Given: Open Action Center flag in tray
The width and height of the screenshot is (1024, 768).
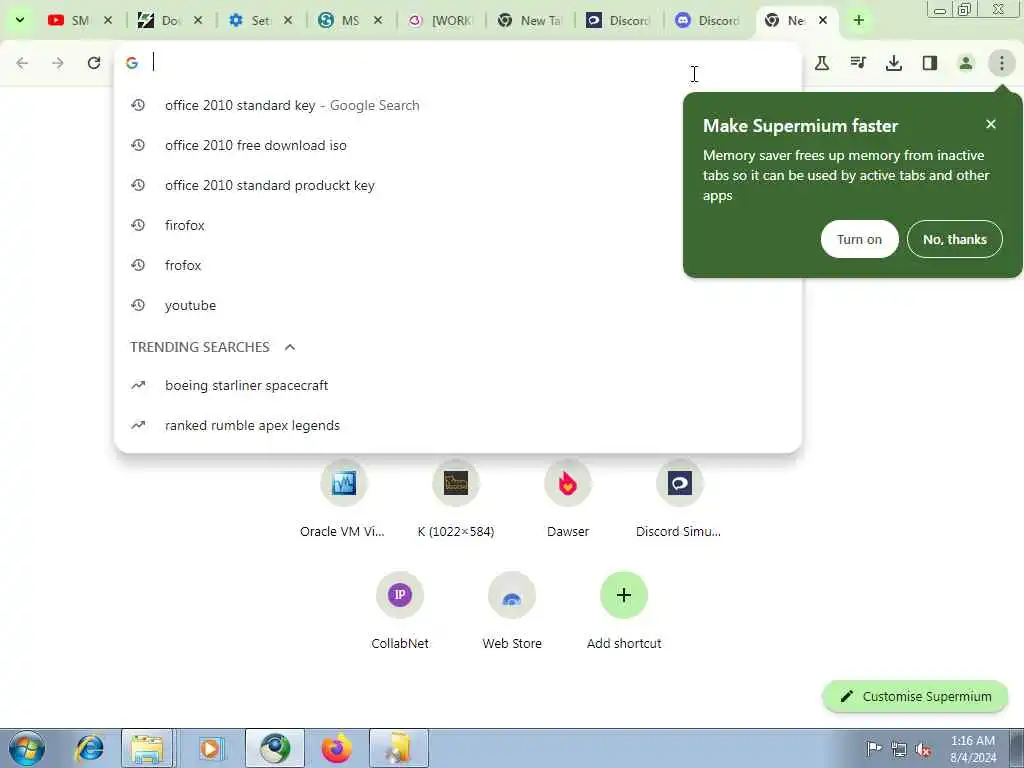Looking at the screenshot, I should pos(874,748).
